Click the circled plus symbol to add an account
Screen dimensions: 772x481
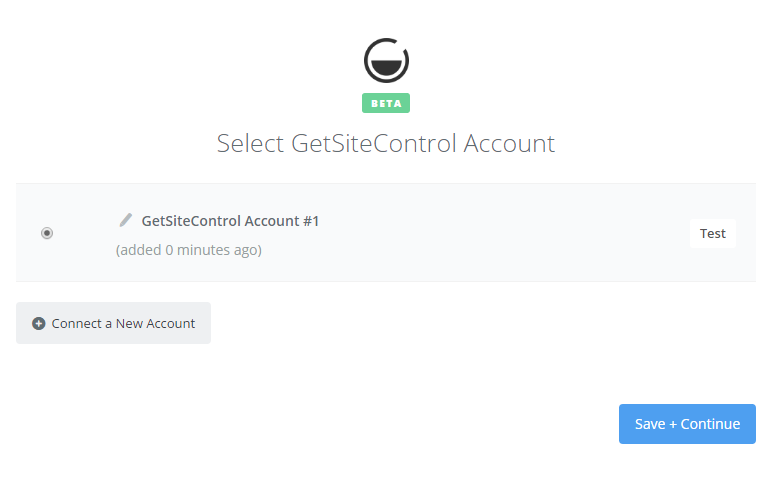pyautogui.click(x=38, y=323)
